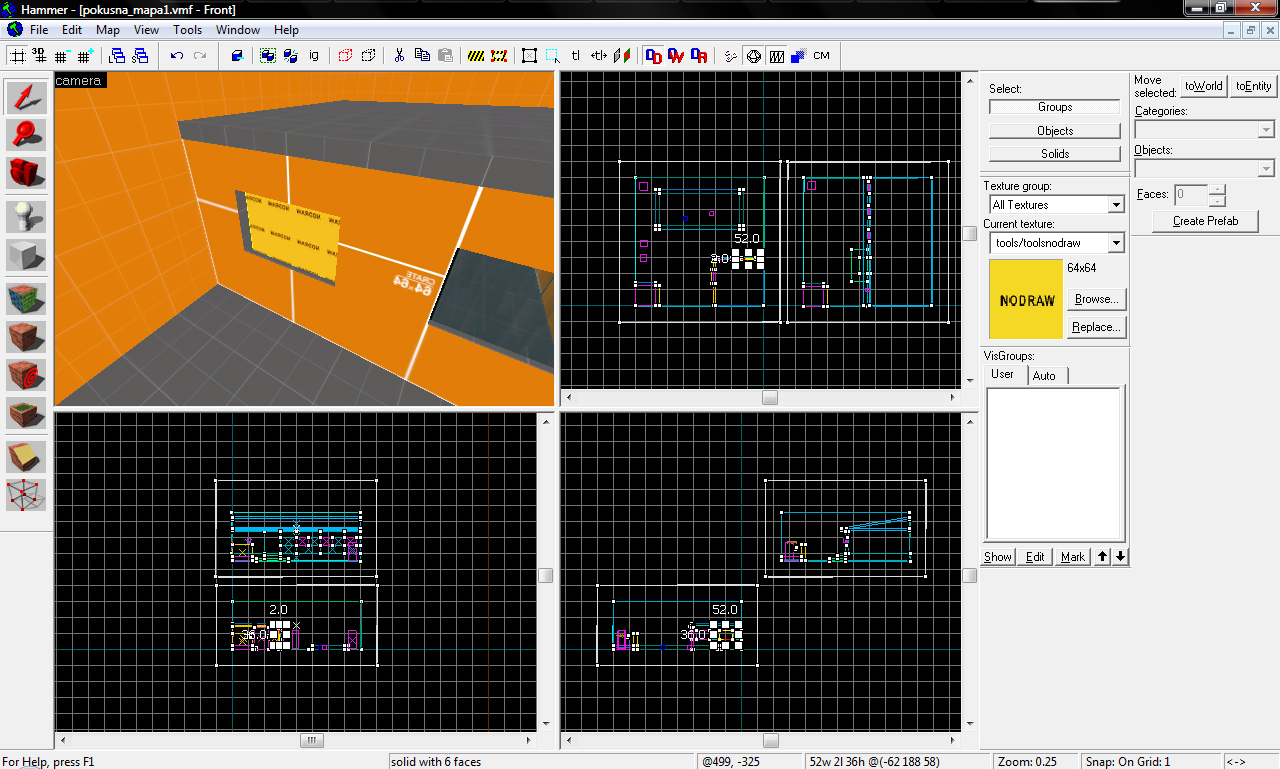Open the Current texture dropdown
Viewport: 1280px width, 769px height.
(x=1116, y=243)
